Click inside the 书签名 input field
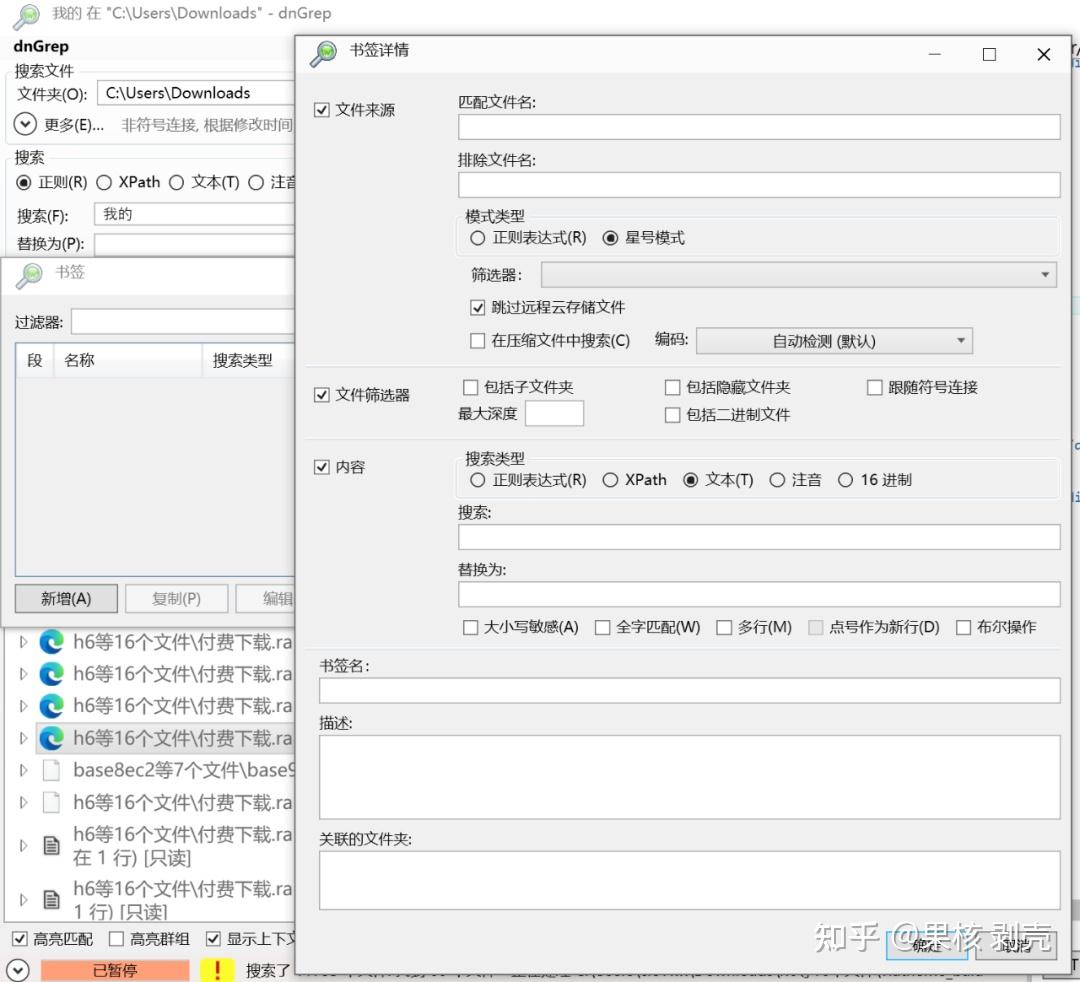Screen dimensions: 1080x982 (x=688, y=690)
